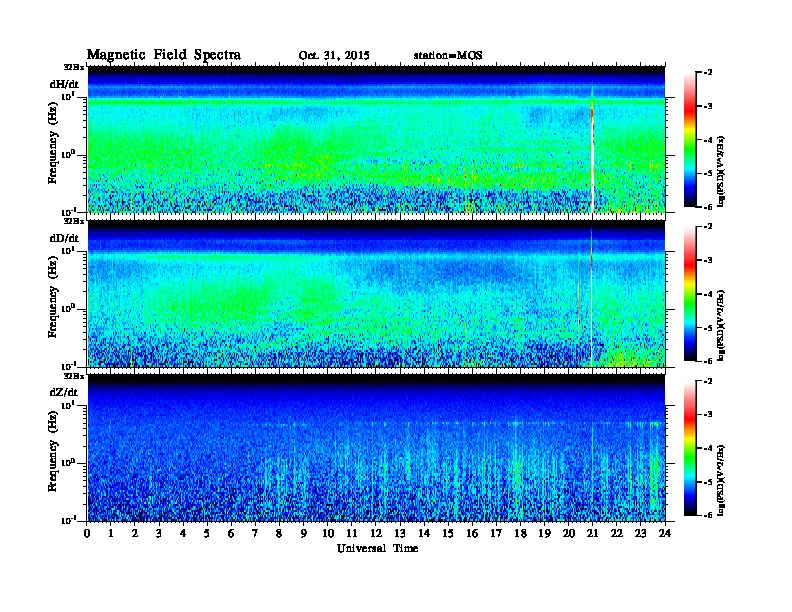The height and width of the screenshot is (612, 792).
Task: Click hour tick label 24 on time axis
Action: [x=665, y=533]
